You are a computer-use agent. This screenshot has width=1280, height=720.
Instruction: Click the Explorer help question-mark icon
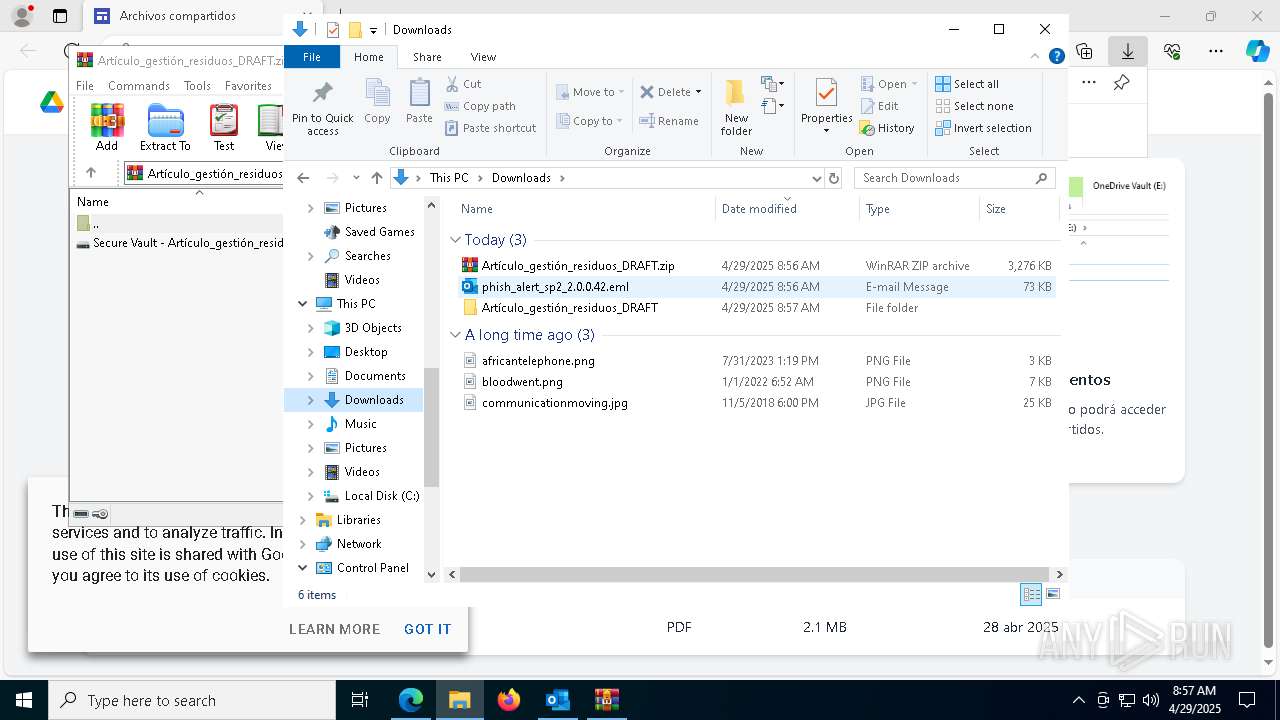pos(1056,57)
